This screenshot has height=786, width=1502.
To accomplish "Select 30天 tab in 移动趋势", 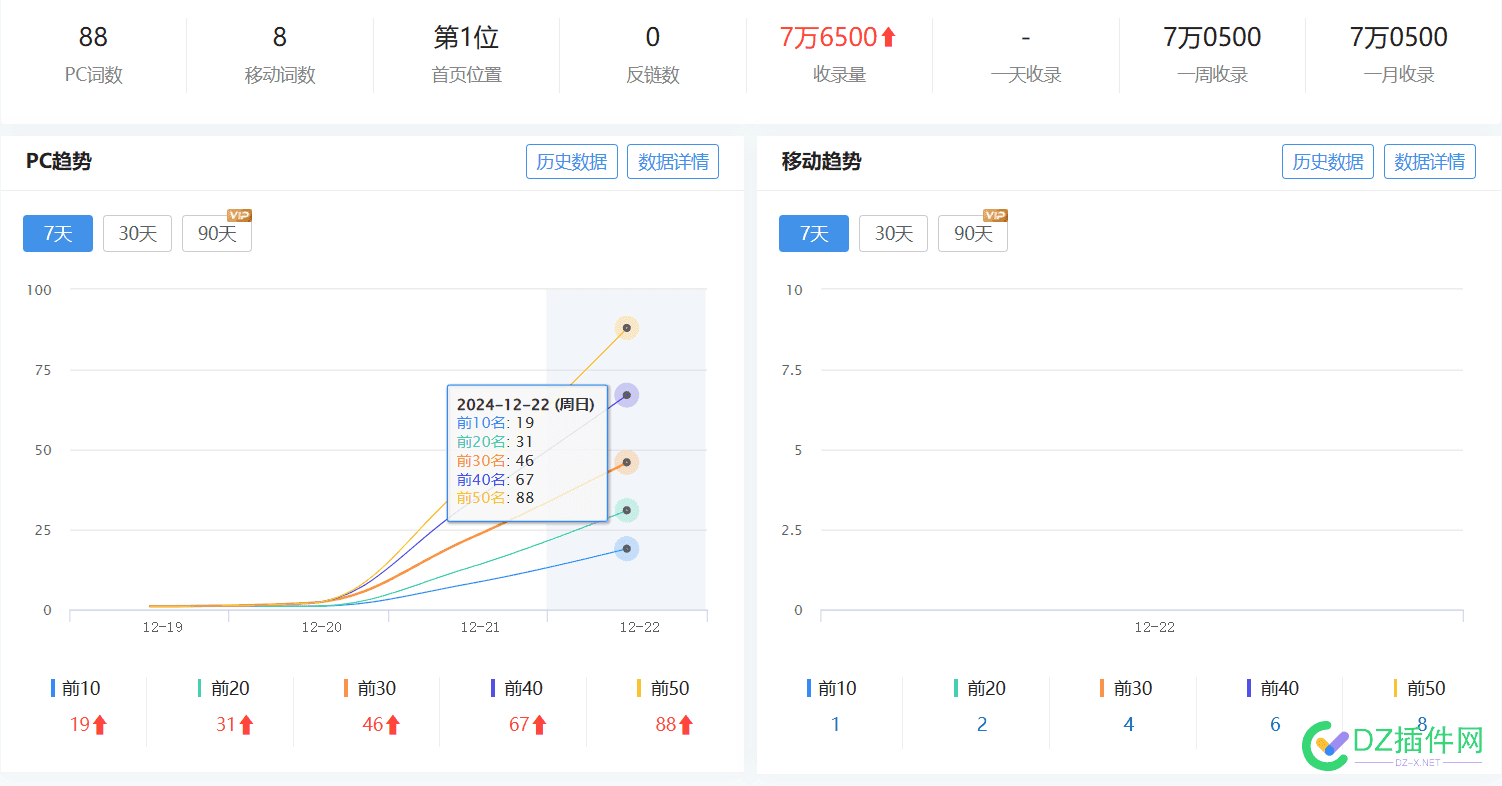I will [x=894, y=233].
